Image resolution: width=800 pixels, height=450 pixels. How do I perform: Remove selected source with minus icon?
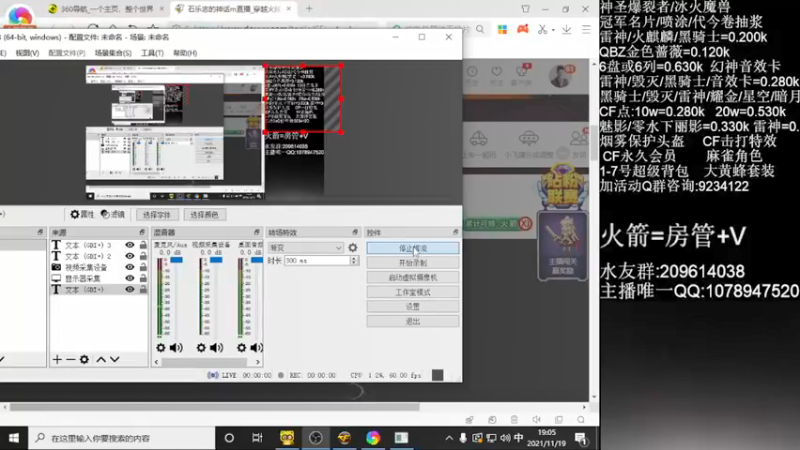70,359
